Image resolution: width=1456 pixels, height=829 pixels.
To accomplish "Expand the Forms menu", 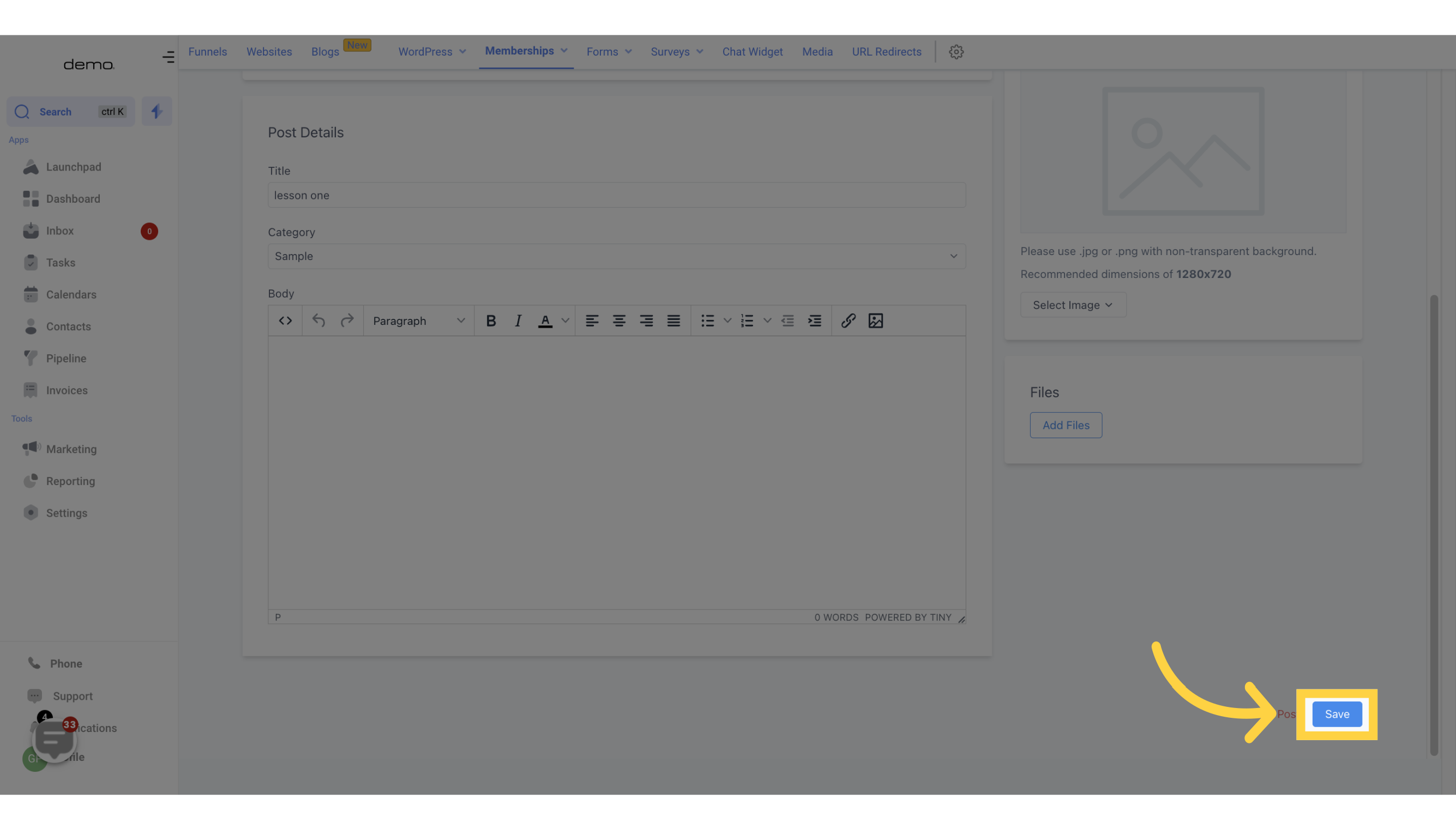I will click(x=609, y=52).
